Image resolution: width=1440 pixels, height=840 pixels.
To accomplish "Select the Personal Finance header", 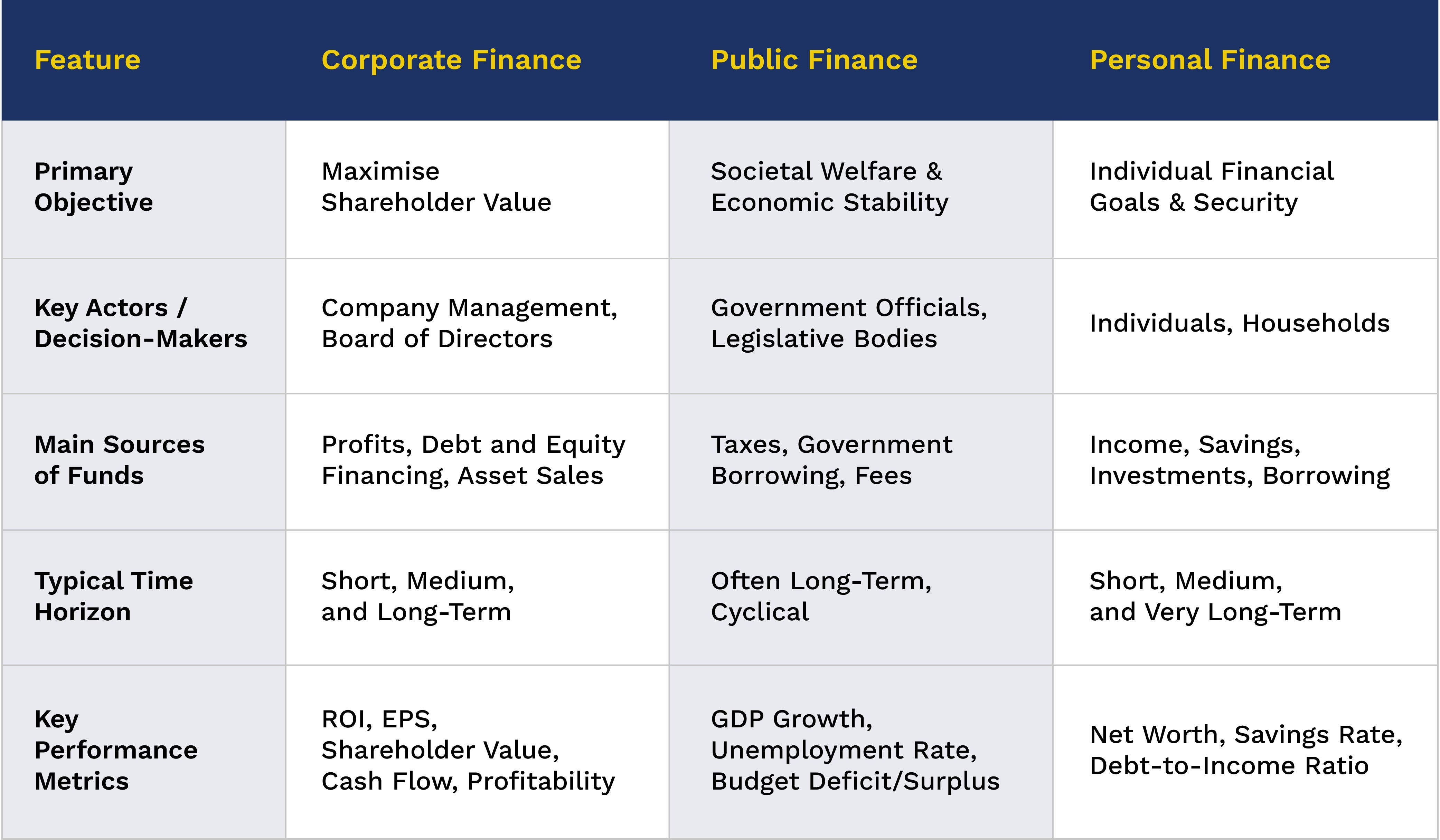I will [1210, 60].
